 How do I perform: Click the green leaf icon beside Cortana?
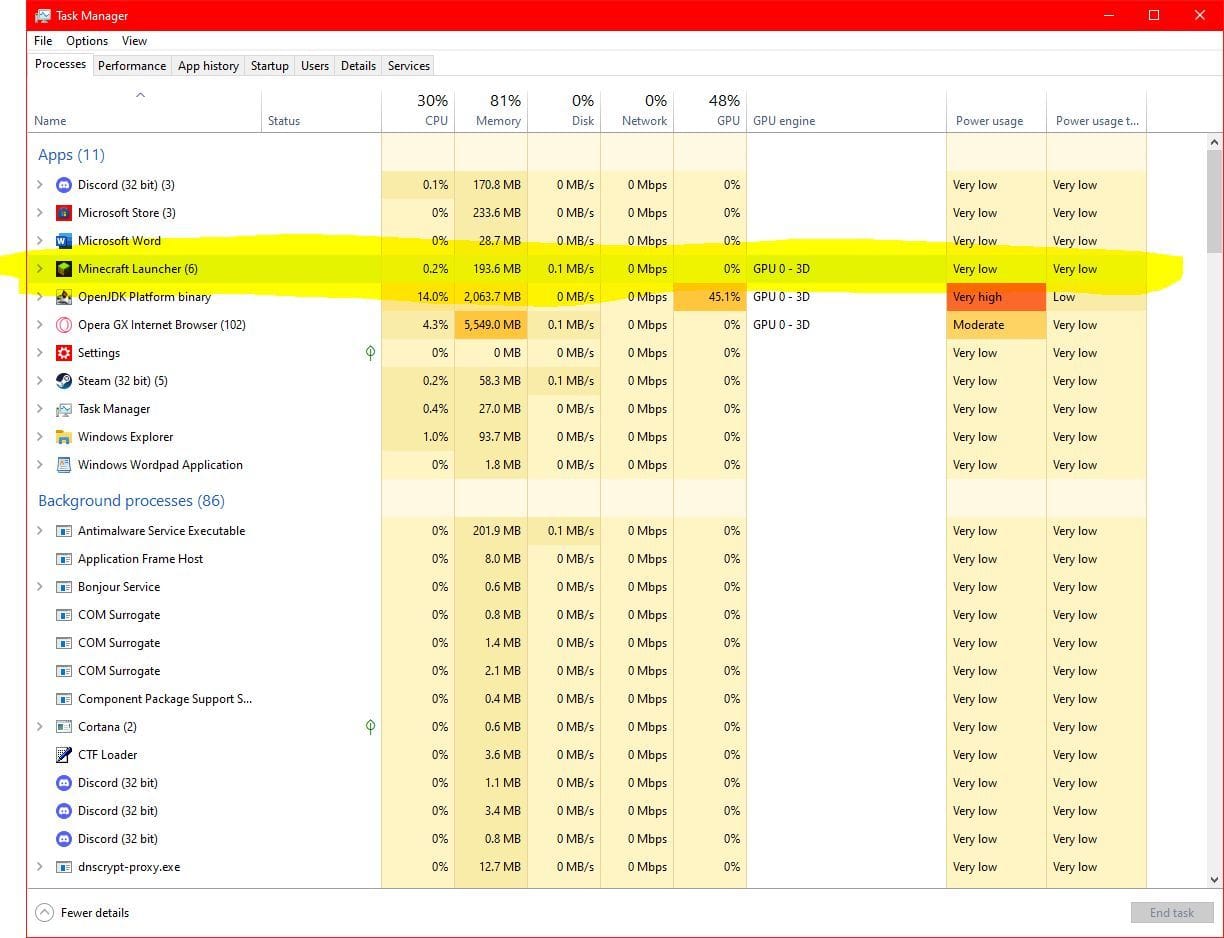[370, 727]
